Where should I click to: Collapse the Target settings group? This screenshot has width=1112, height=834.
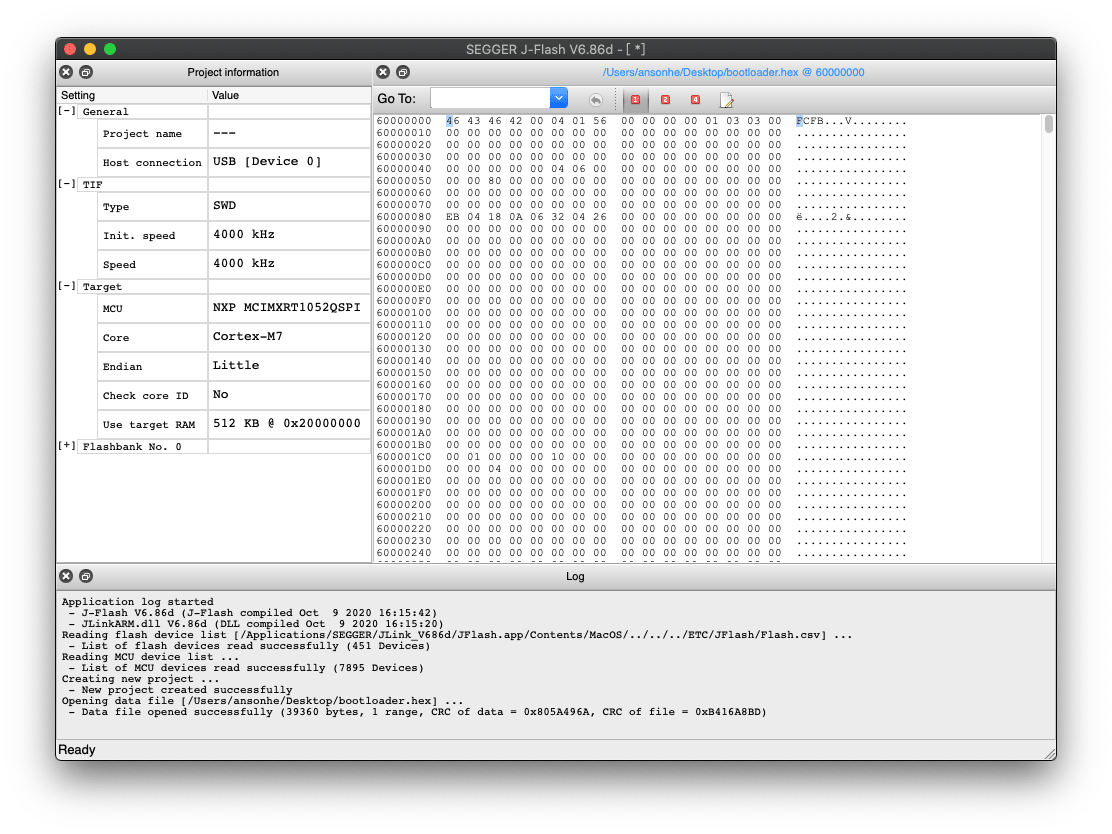(x=67, y=286)
